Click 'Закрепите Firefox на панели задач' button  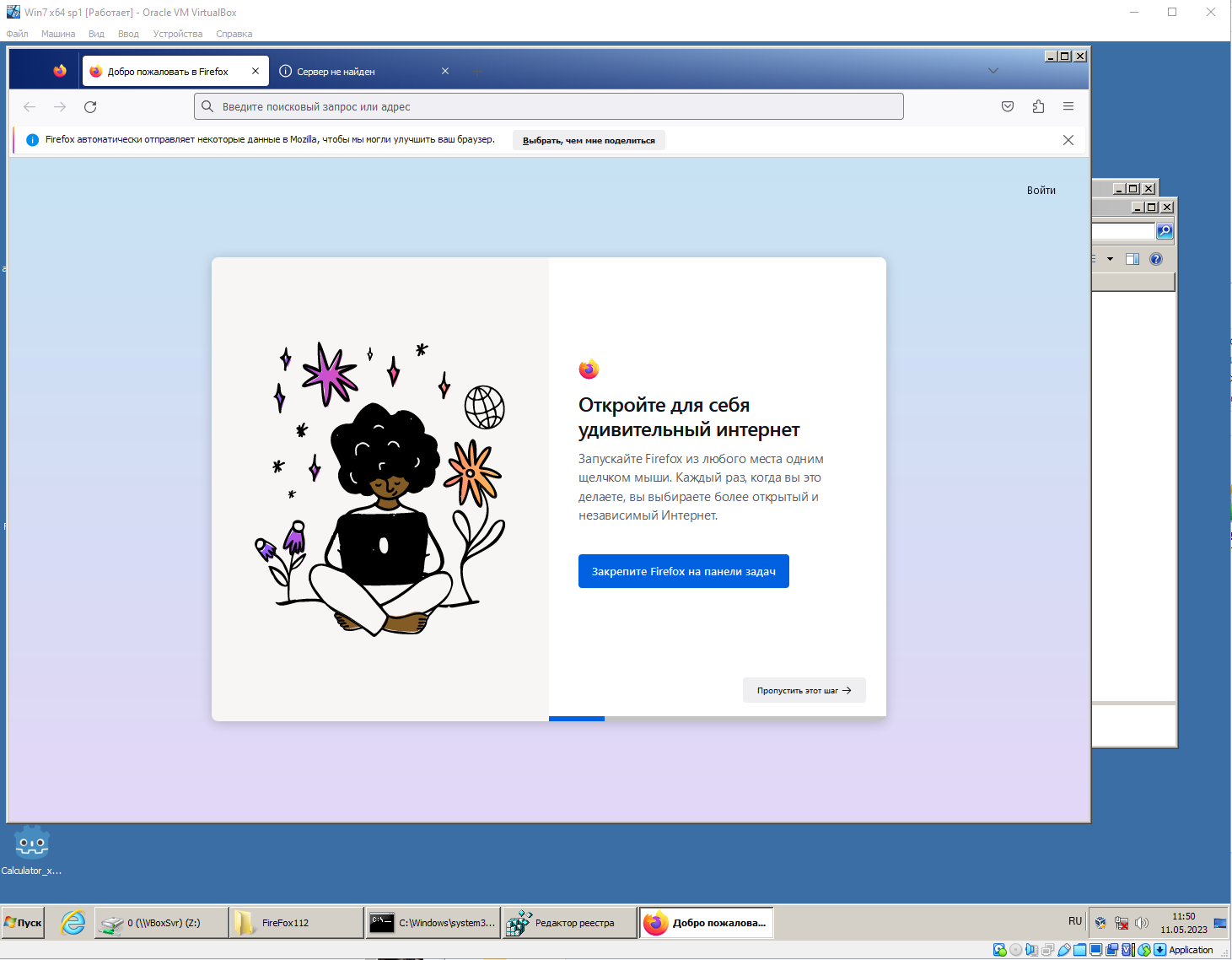tap(684, 571)
